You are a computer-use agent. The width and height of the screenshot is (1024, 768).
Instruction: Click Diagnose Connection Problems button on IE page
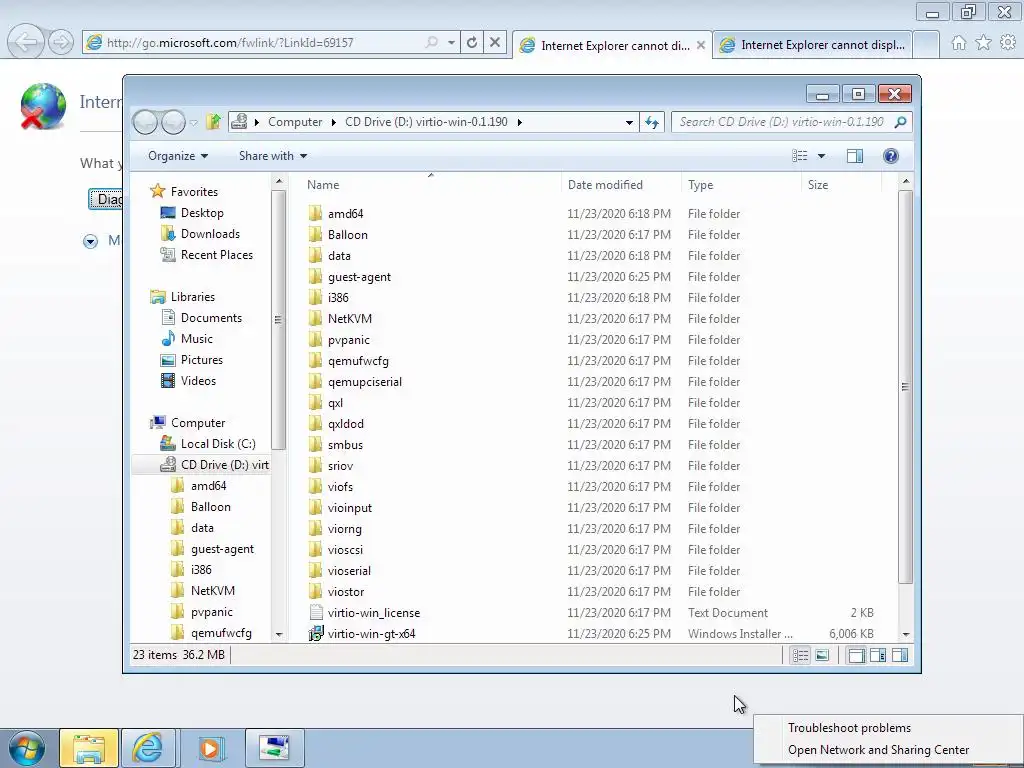click(x=106, y=199)
